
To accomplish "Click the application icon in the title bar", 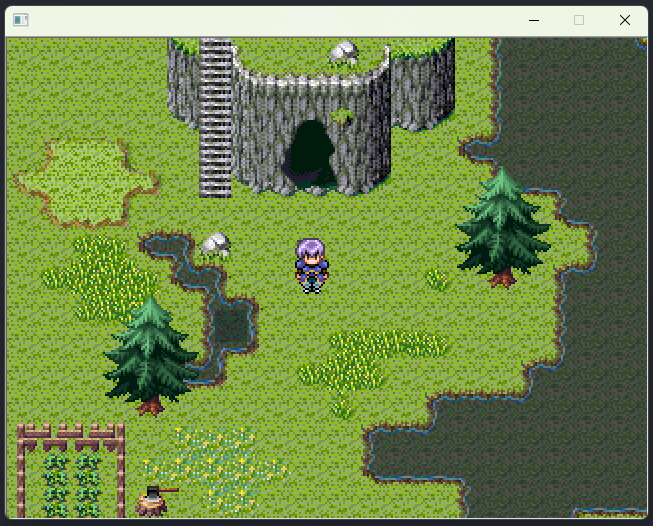I will point(20,20).
